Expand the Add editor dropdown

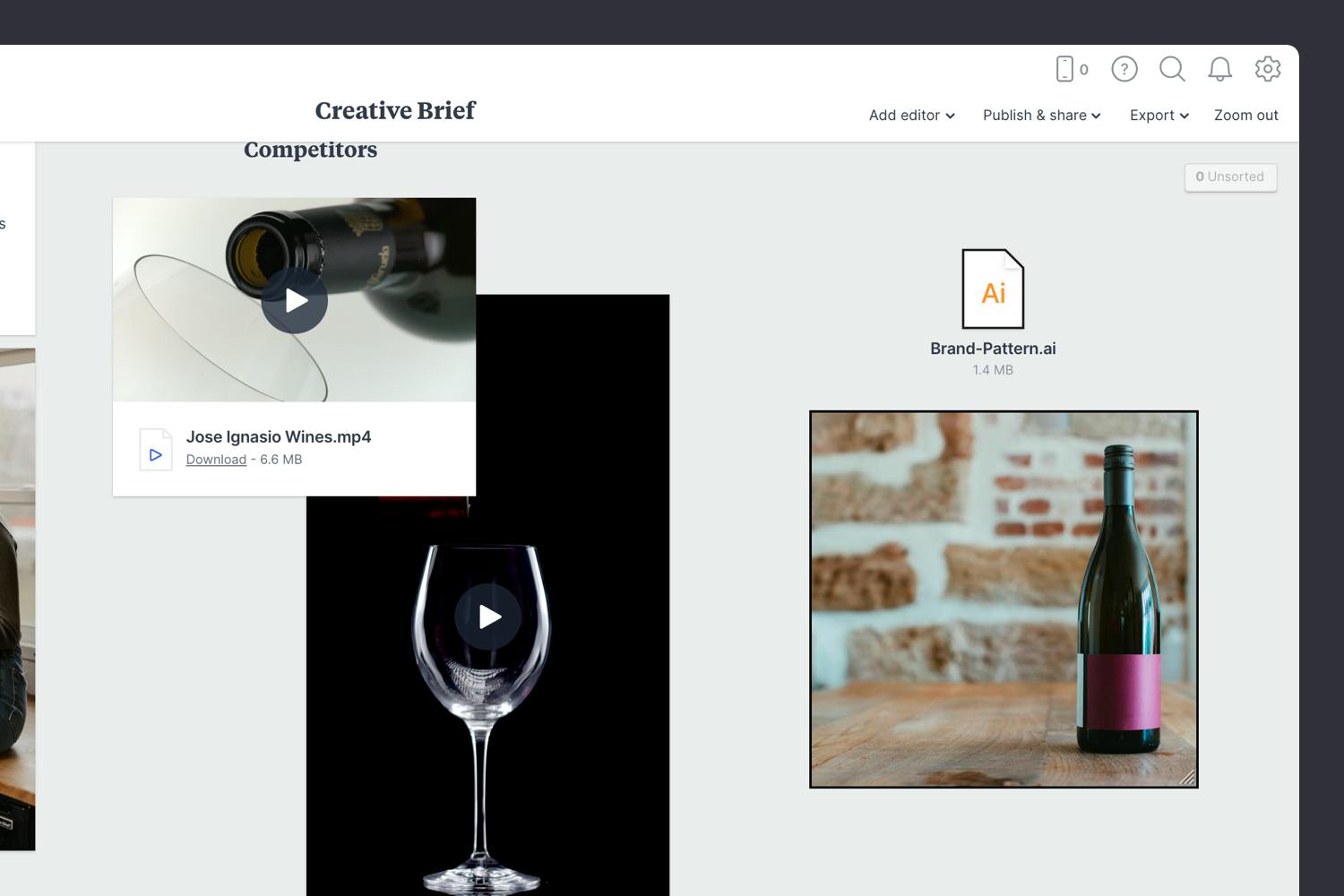pyautogui.click(x=911, y=116)
